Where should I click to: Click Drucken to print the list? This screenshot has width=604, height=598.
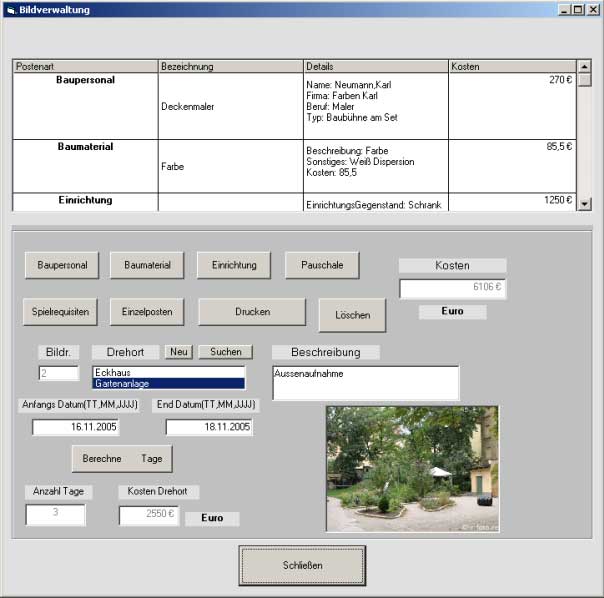pyautogui.click(x=252, y=312)
